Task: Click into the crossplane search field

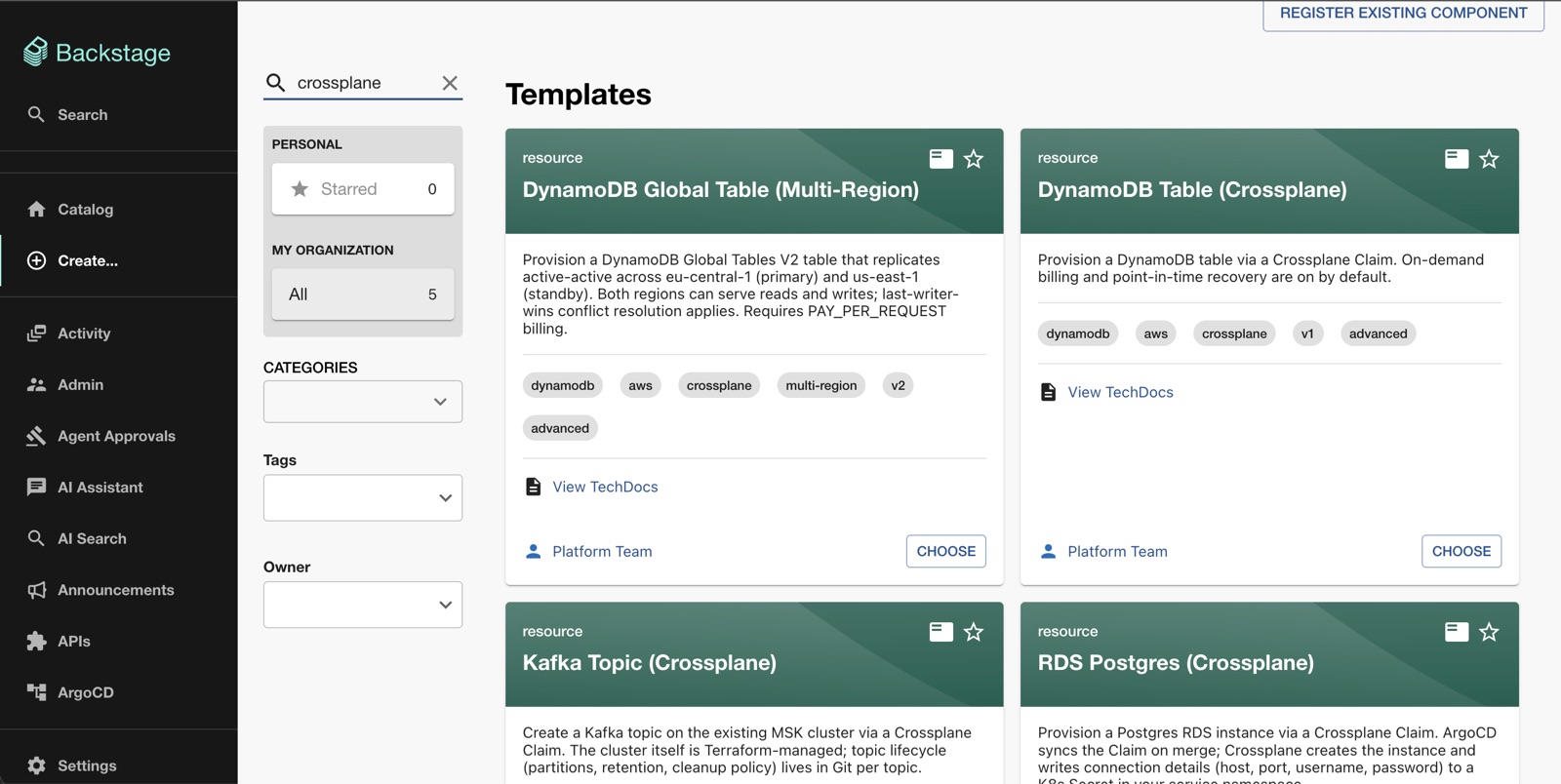Action: 363,83
